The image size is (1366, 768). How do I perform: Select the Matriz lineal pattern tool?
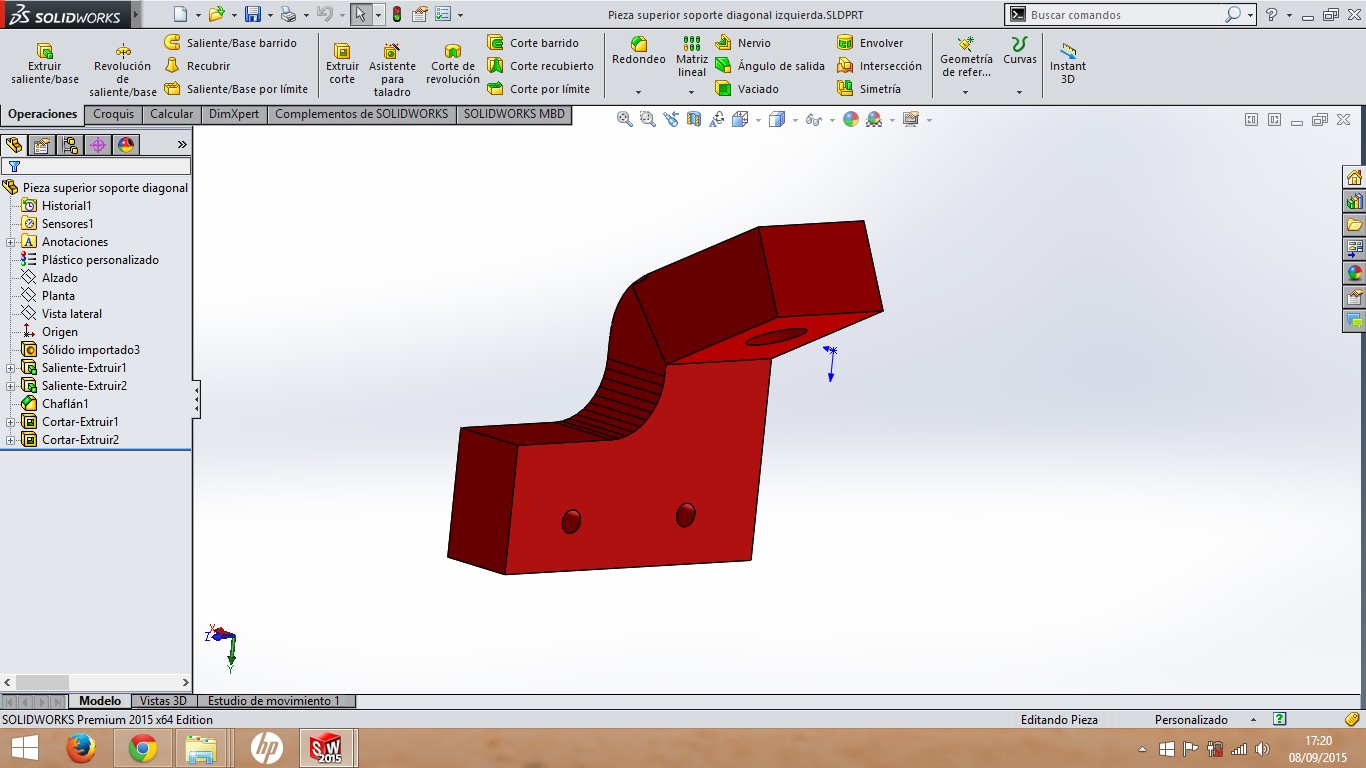(691, 57)
